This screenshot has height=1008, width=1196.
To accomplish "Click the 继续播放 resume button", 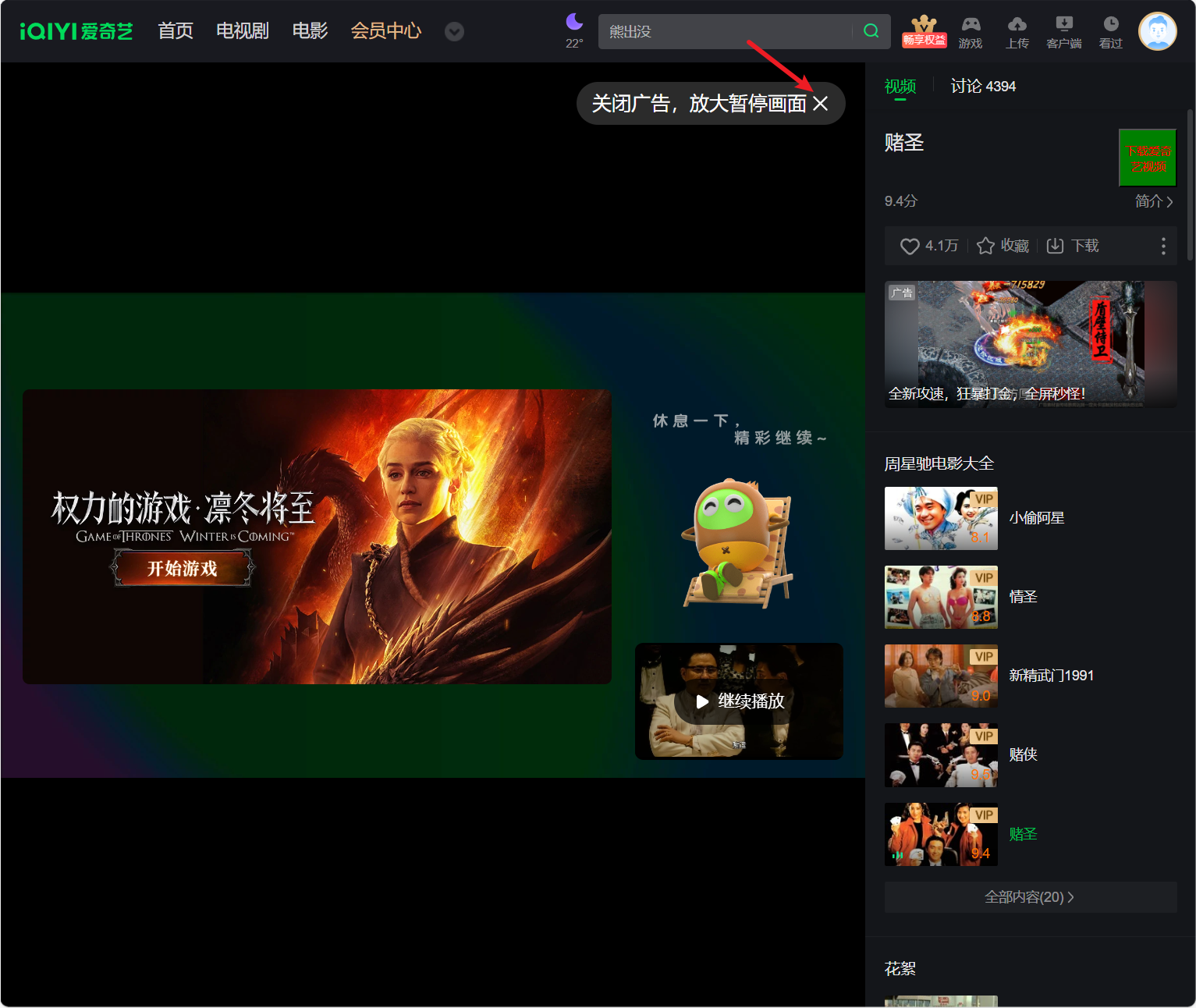I will tap(739, 701).
